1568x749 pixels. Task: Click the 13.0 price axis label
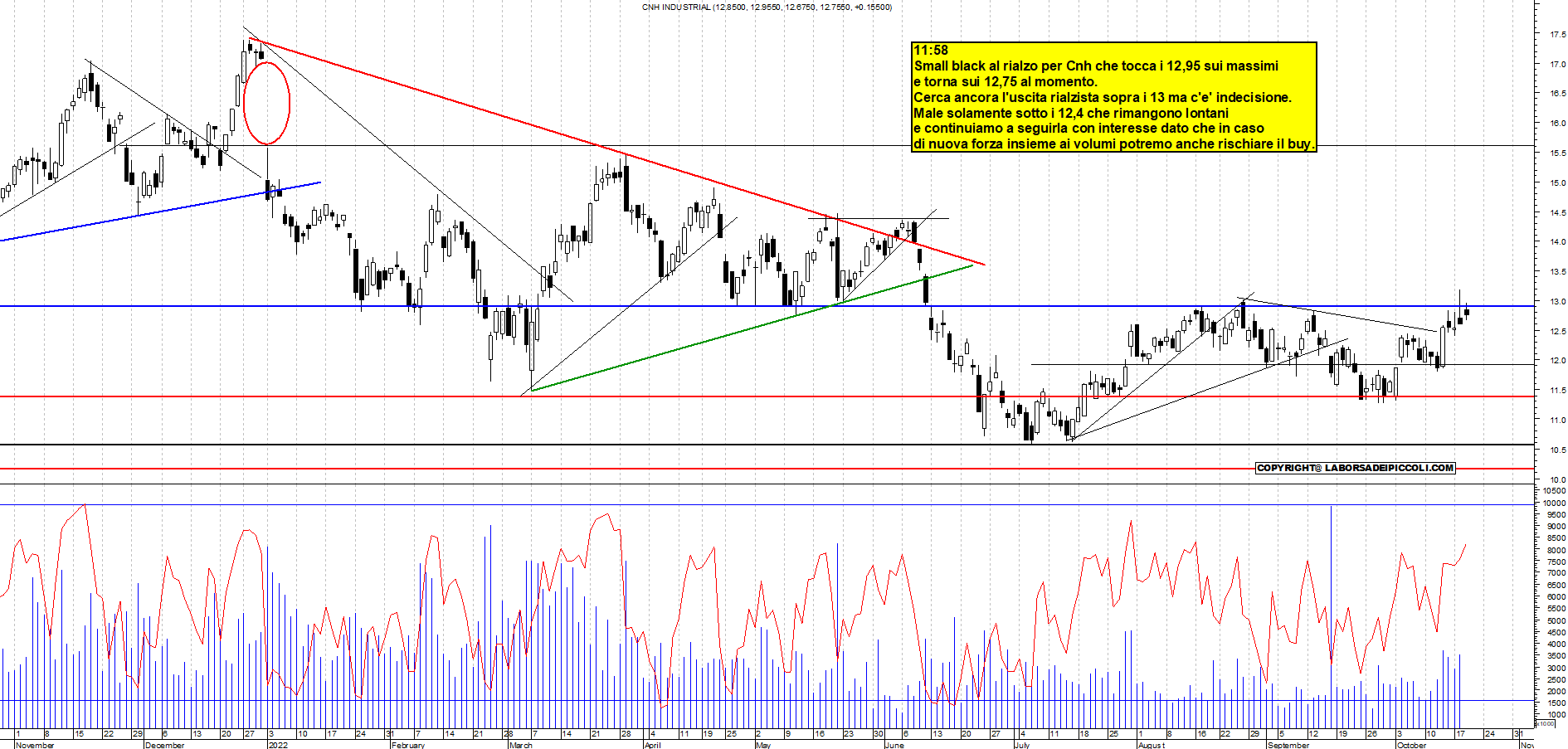pos(1557,302)
